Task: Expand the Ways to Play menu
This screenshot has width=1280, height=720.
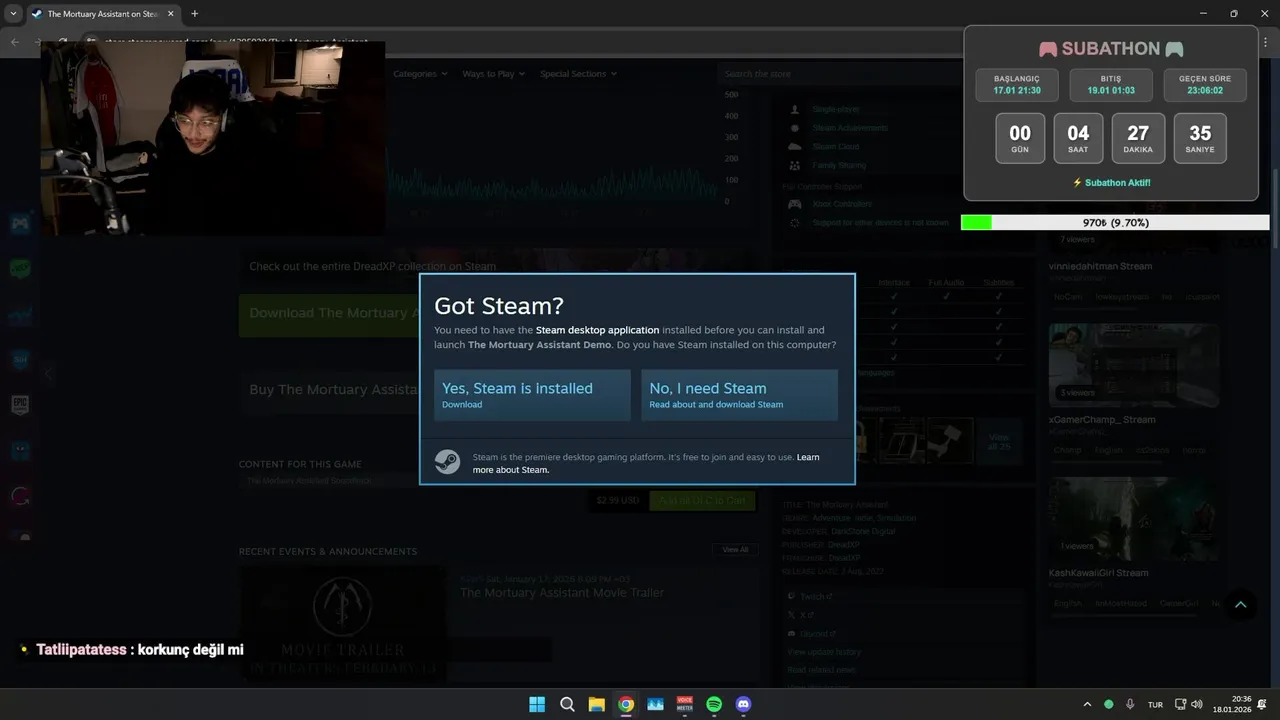Action: (494, 74)
